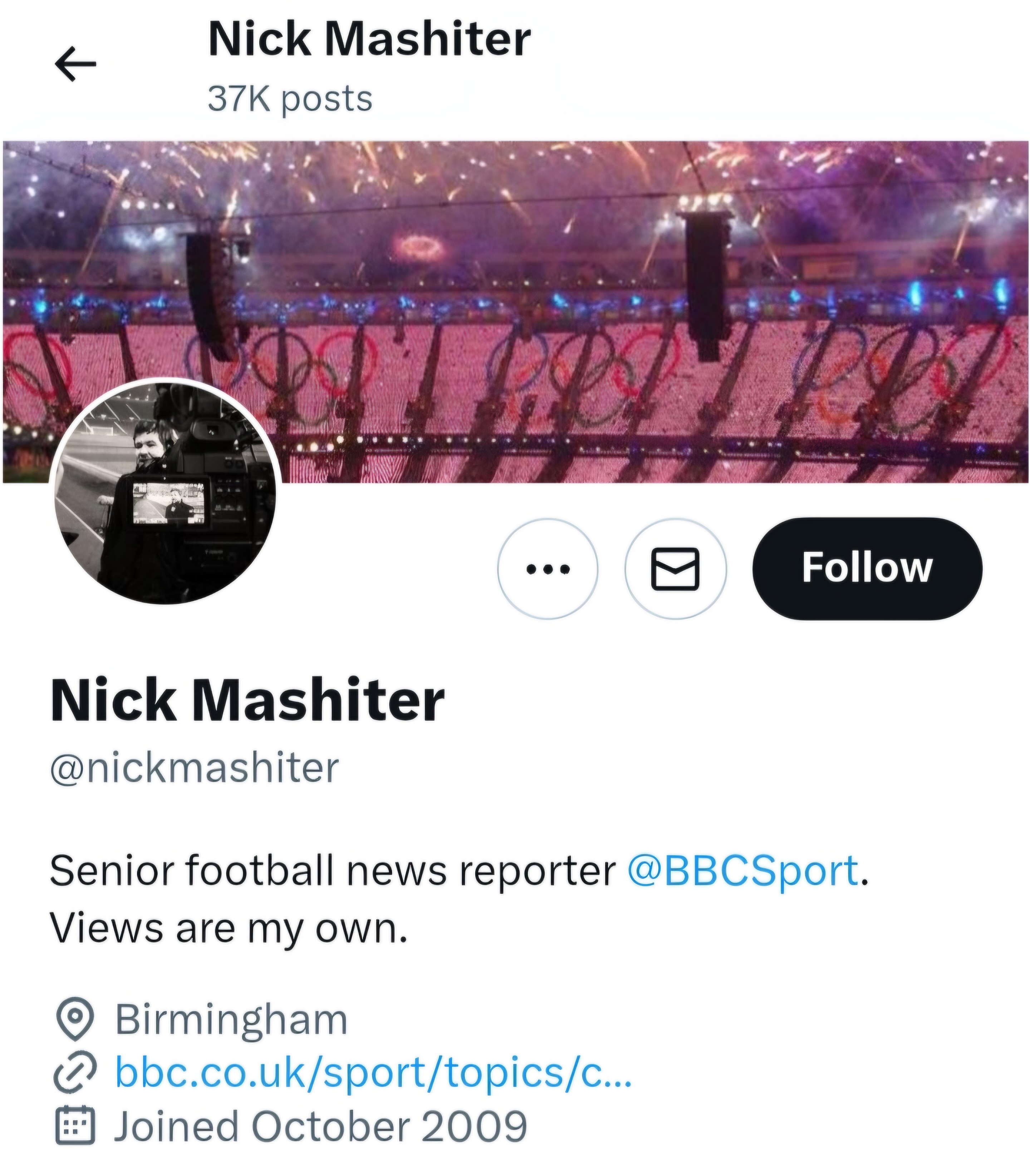Send a direct message via envelope icon
This screenshot has width=1030, height=1176.
pos(675,569)
